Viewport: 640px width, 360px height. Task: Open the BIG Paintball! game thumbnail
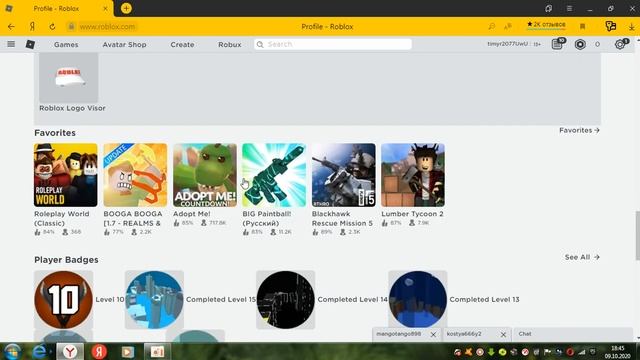tap(274, 175)
